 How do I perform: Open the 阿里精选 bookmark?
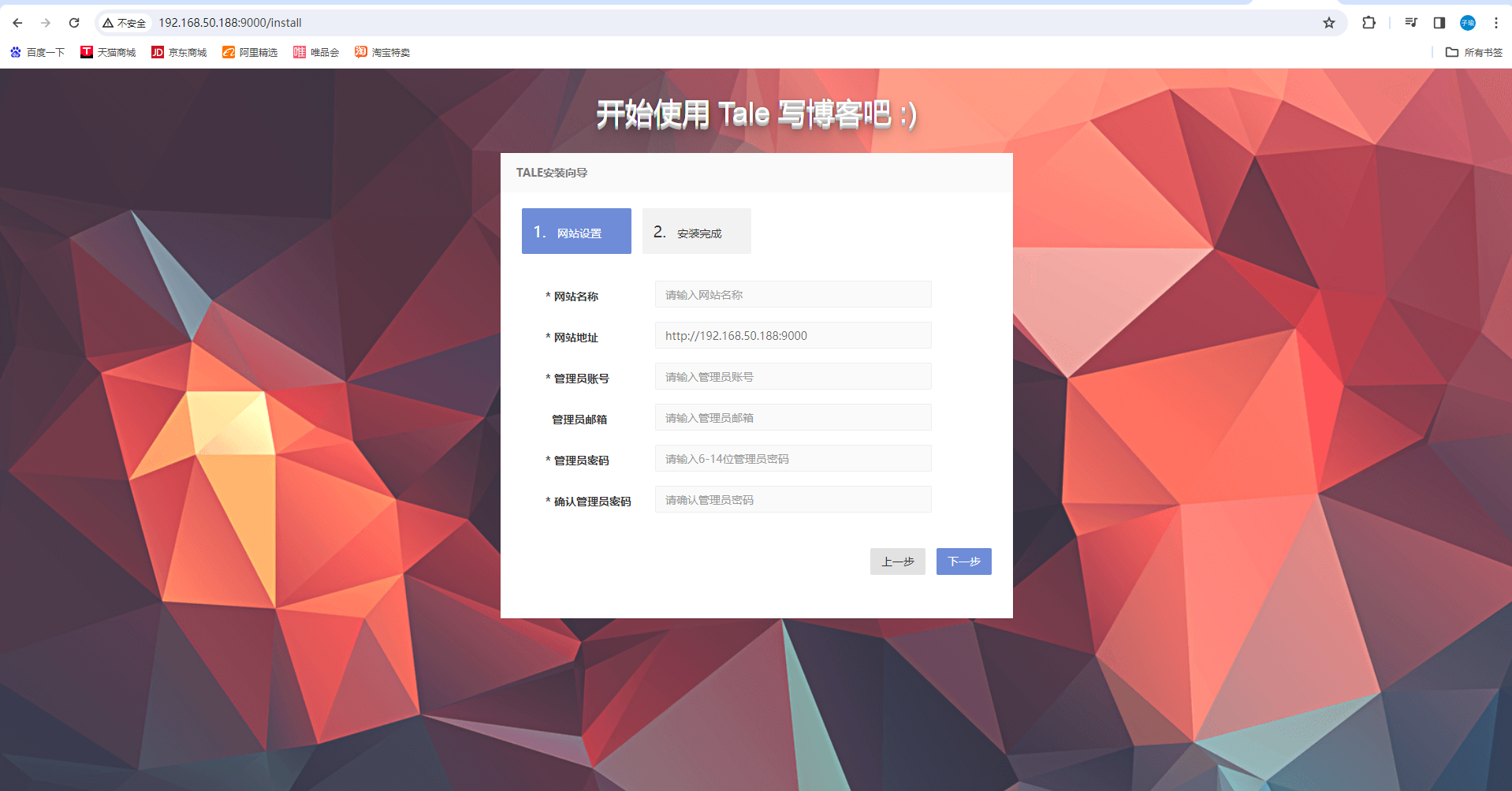[250, 52]
